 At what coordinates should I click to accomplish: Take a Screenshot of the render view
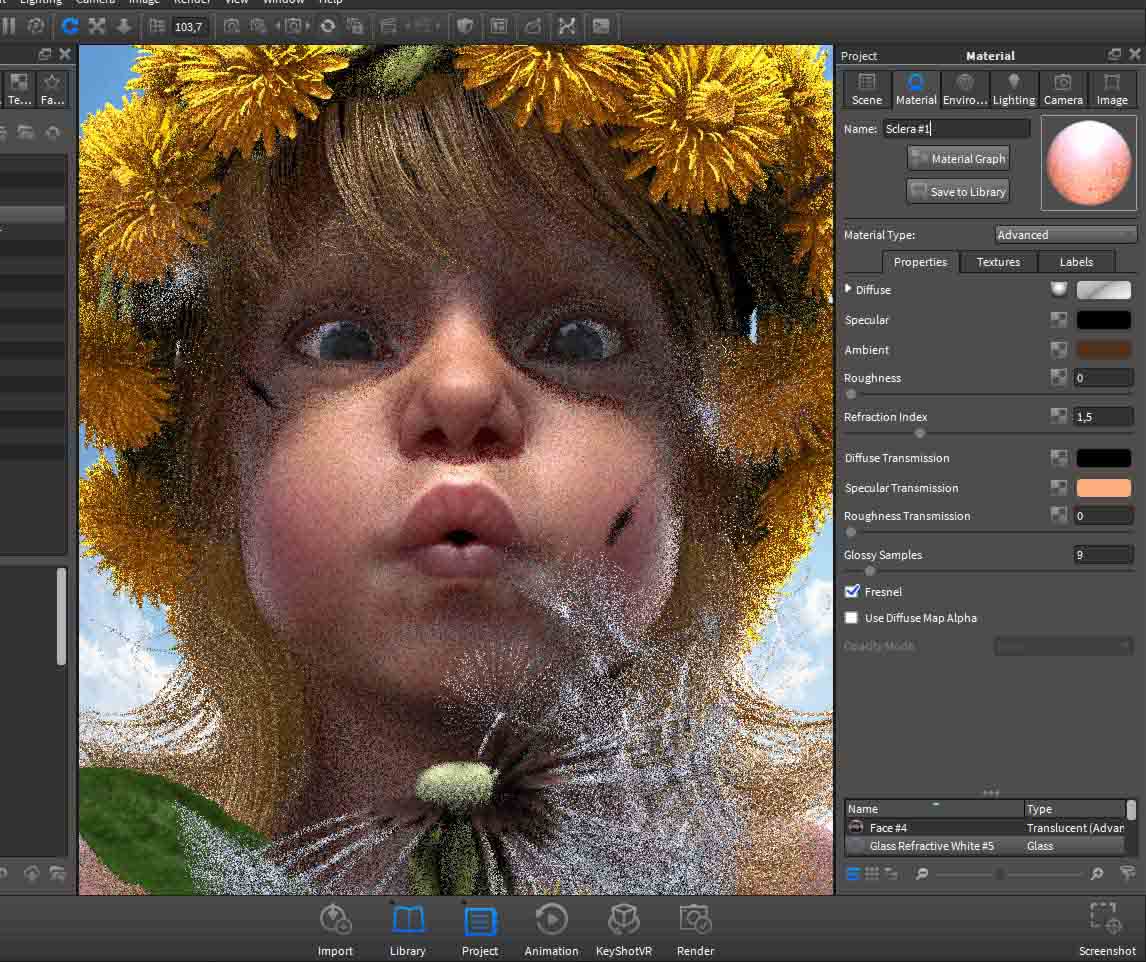(1107, 928)
